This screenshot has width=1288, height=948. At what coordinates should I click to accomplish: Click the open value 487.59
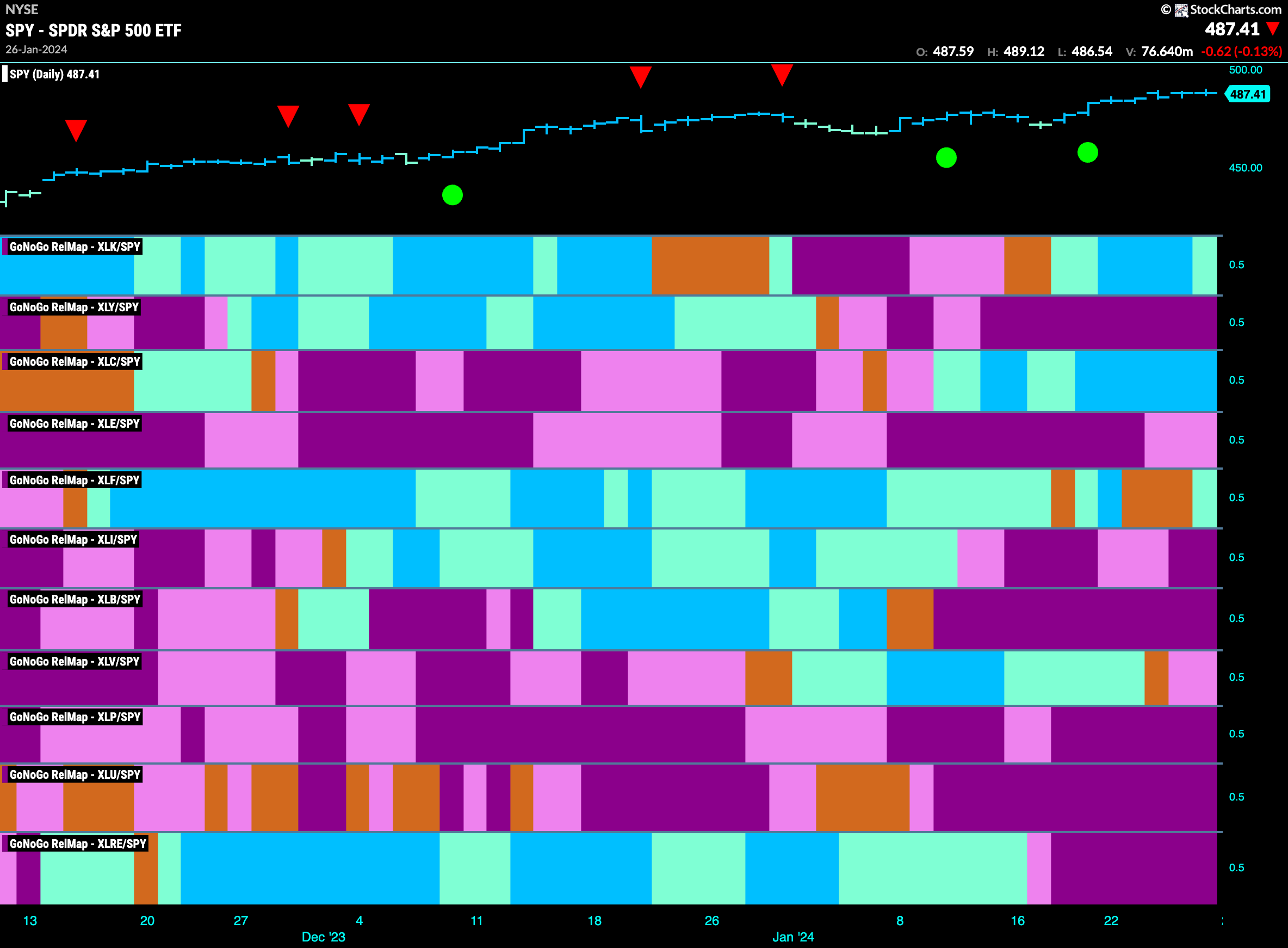tap(953, 52)
